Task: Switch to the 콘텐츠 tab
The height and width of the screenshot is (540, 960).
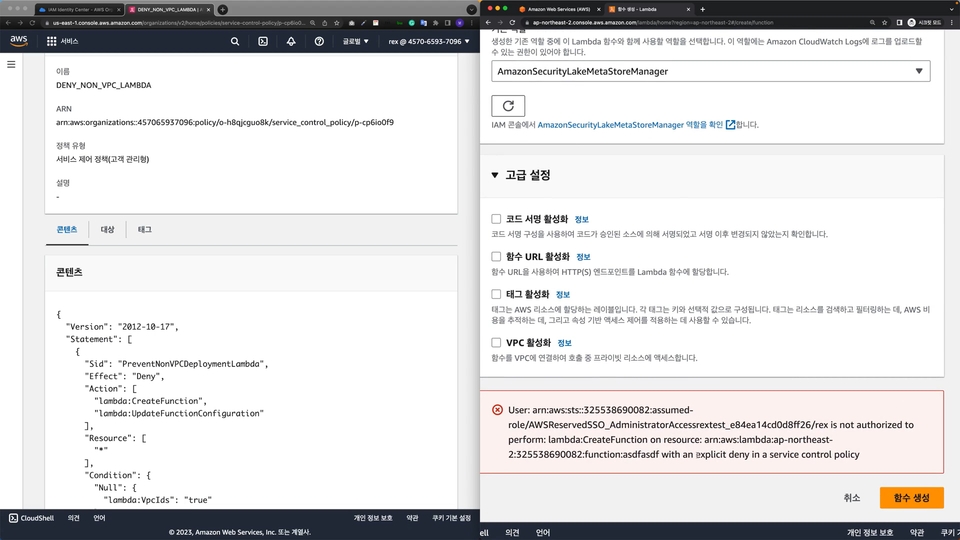Action: coord(67,230)
